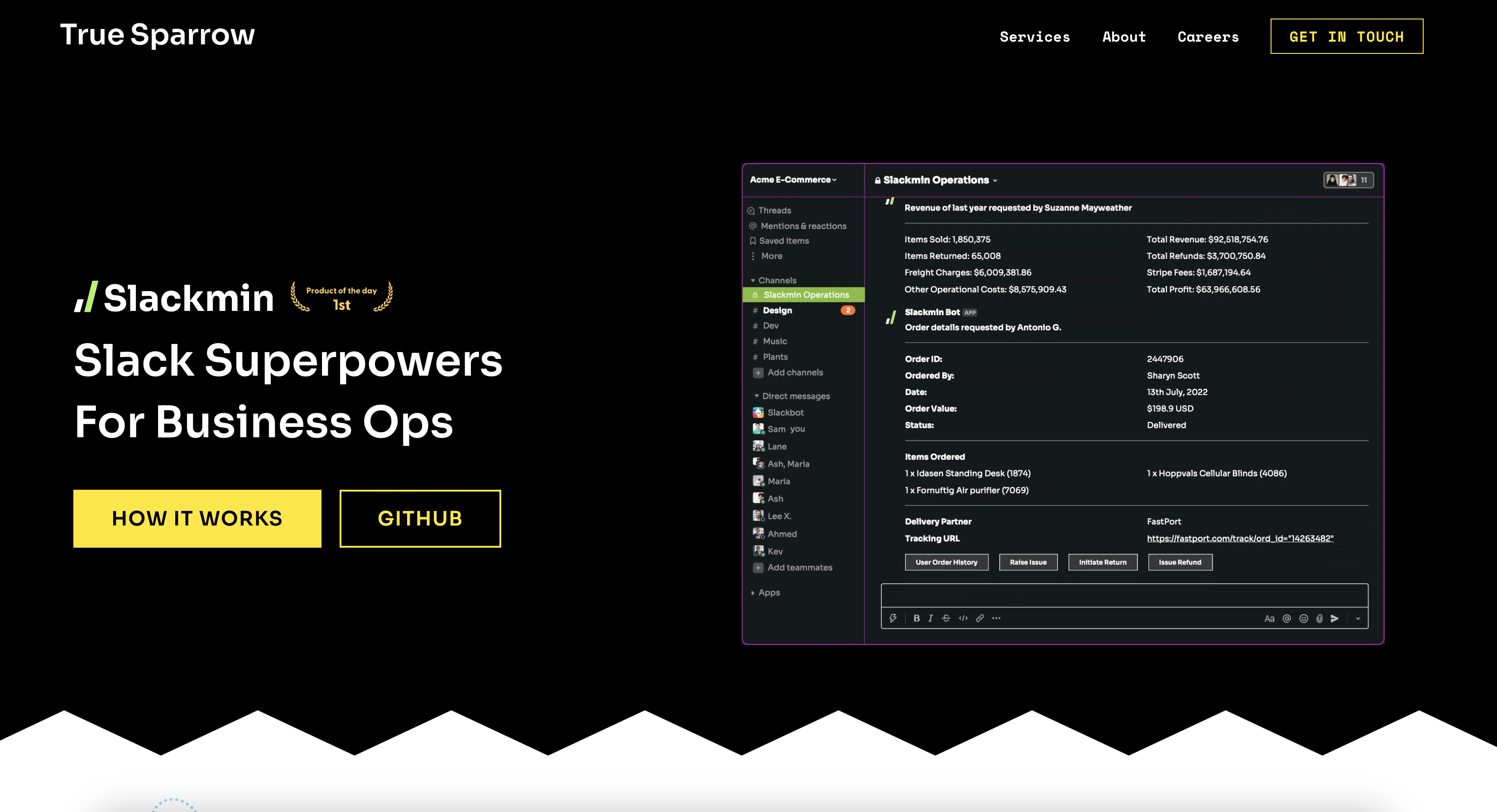Toggle italic formatting in message composer

pos(931,618)
